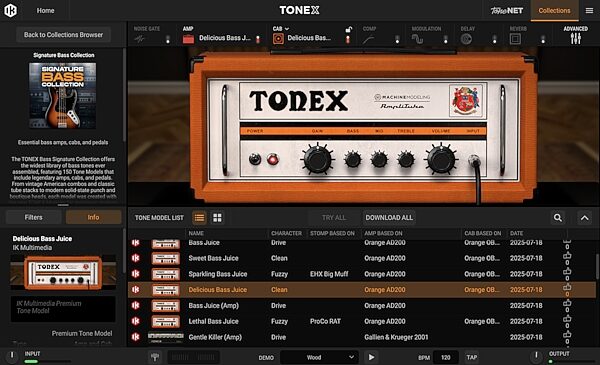This screenshot has width=600, height=365.
Task: Open the tone model search
Action: coord(558,218)
